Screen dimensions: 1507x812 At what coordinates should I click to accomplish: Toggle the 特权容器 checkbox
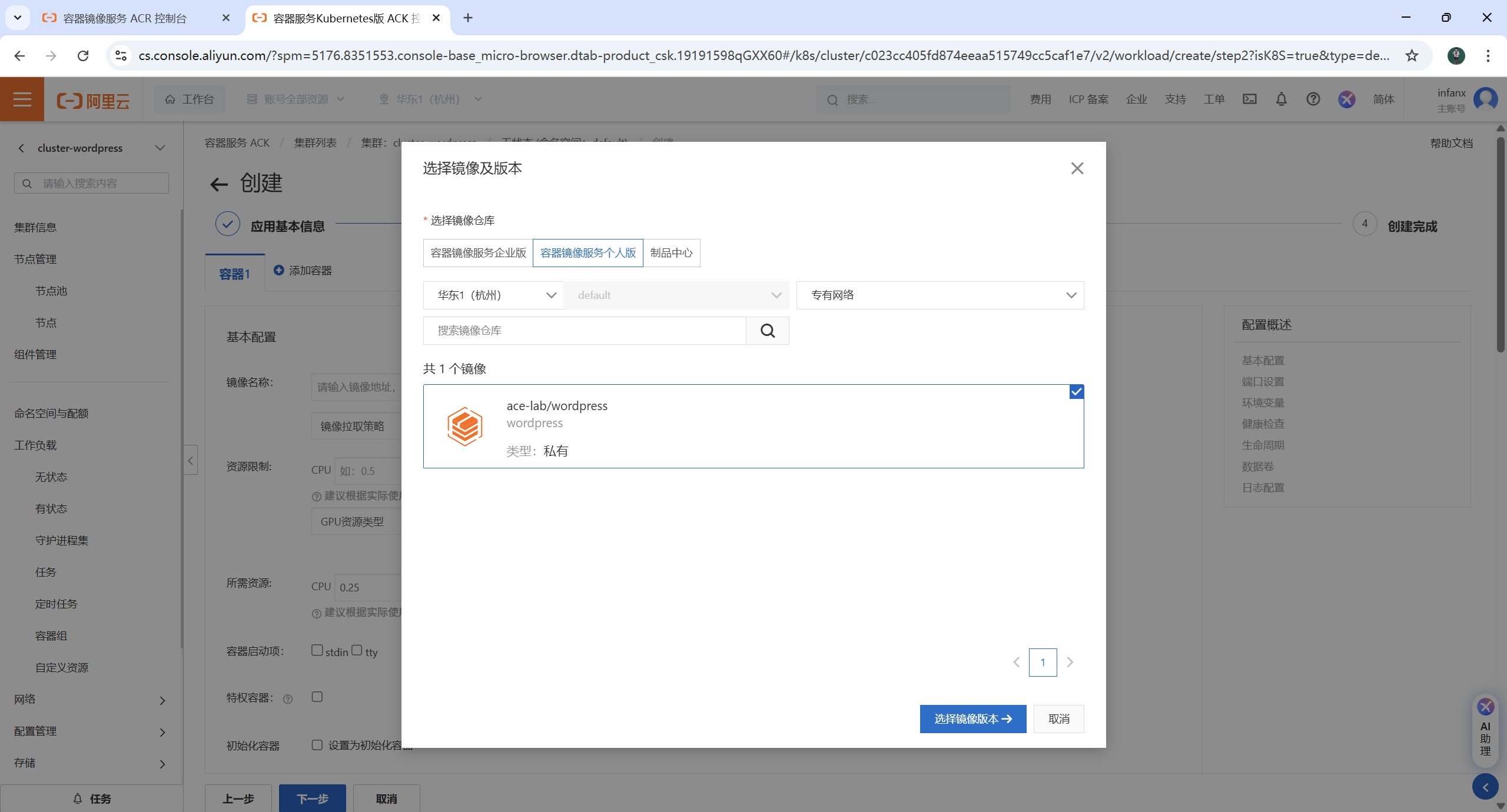click(317, 697)
